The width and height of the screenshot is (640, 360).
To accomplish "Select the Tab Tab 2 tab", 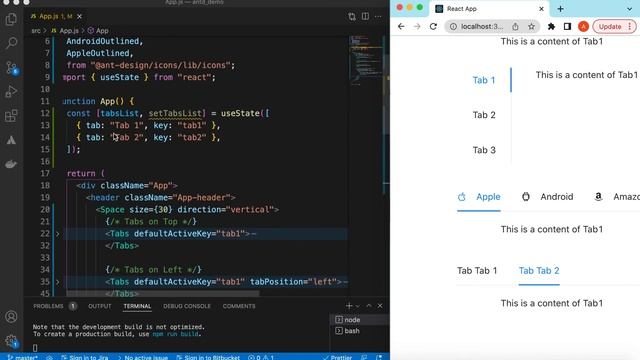I will pyautogui.click(x=539, y=271).
